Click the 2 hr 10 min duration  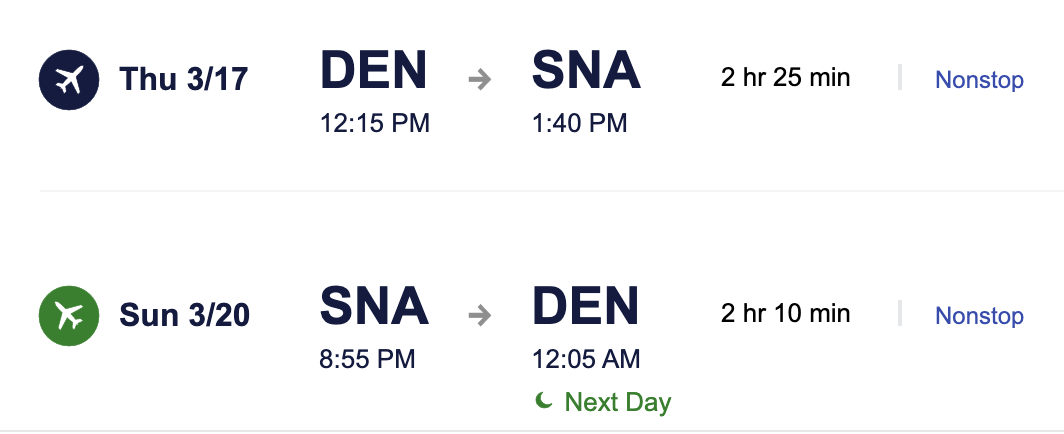(x=785, y=313)
